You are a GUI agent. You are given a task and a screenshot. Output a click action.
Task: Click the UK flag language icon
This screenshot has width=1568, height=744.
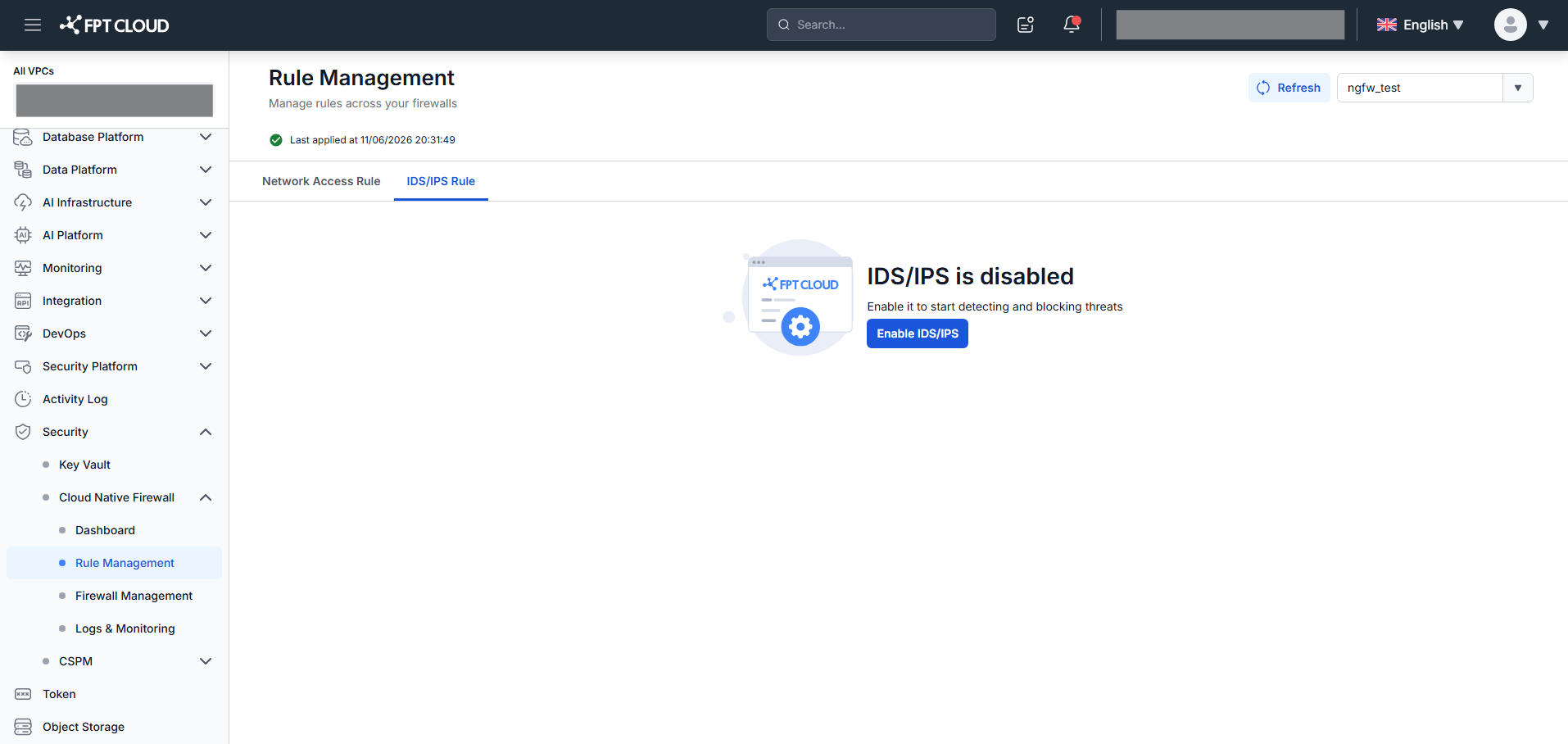click(x=1387, y=25)
